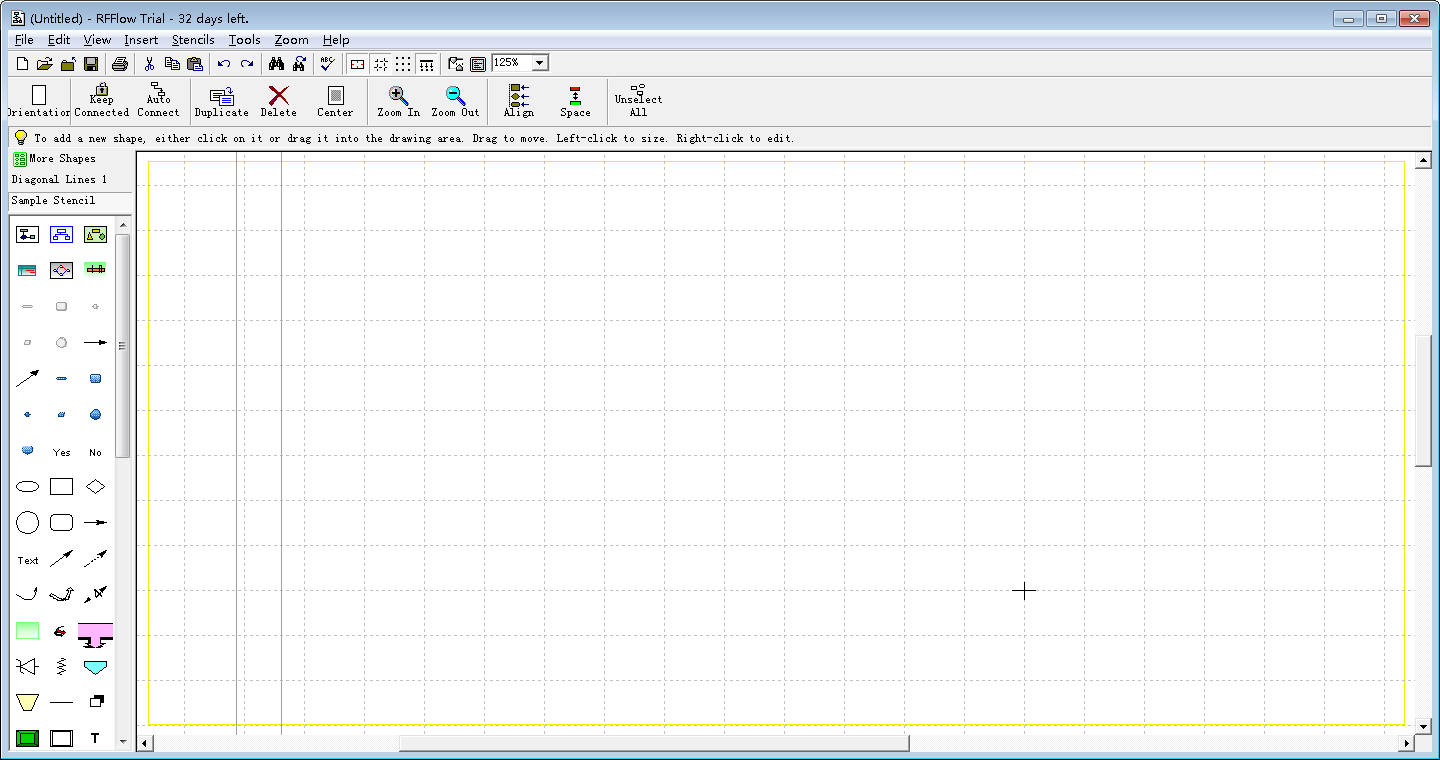Select the green rectangle shape in stencil
Viewport: 1440px width, 760px height.
[x=28, y=630]
